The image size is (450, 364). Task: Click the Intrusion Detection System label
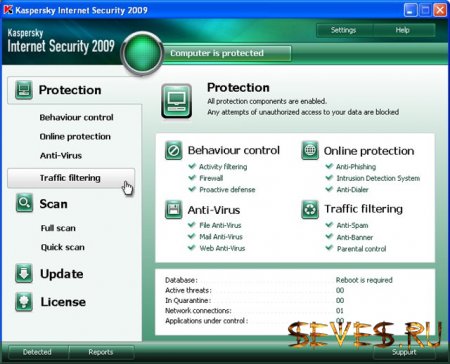(x=378, y=178)
